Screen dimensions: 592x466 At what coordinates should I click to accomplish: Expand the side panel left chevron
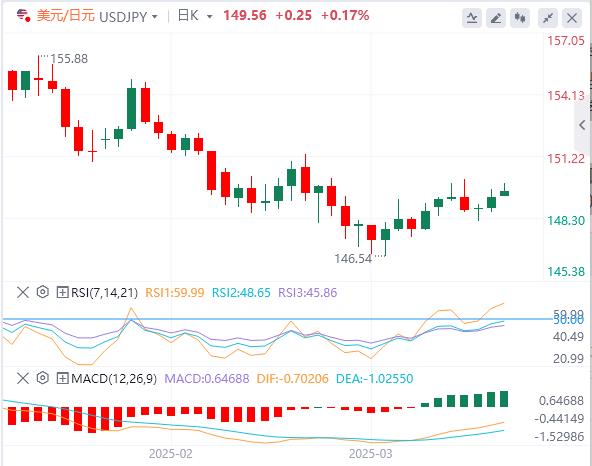[583, 125]
